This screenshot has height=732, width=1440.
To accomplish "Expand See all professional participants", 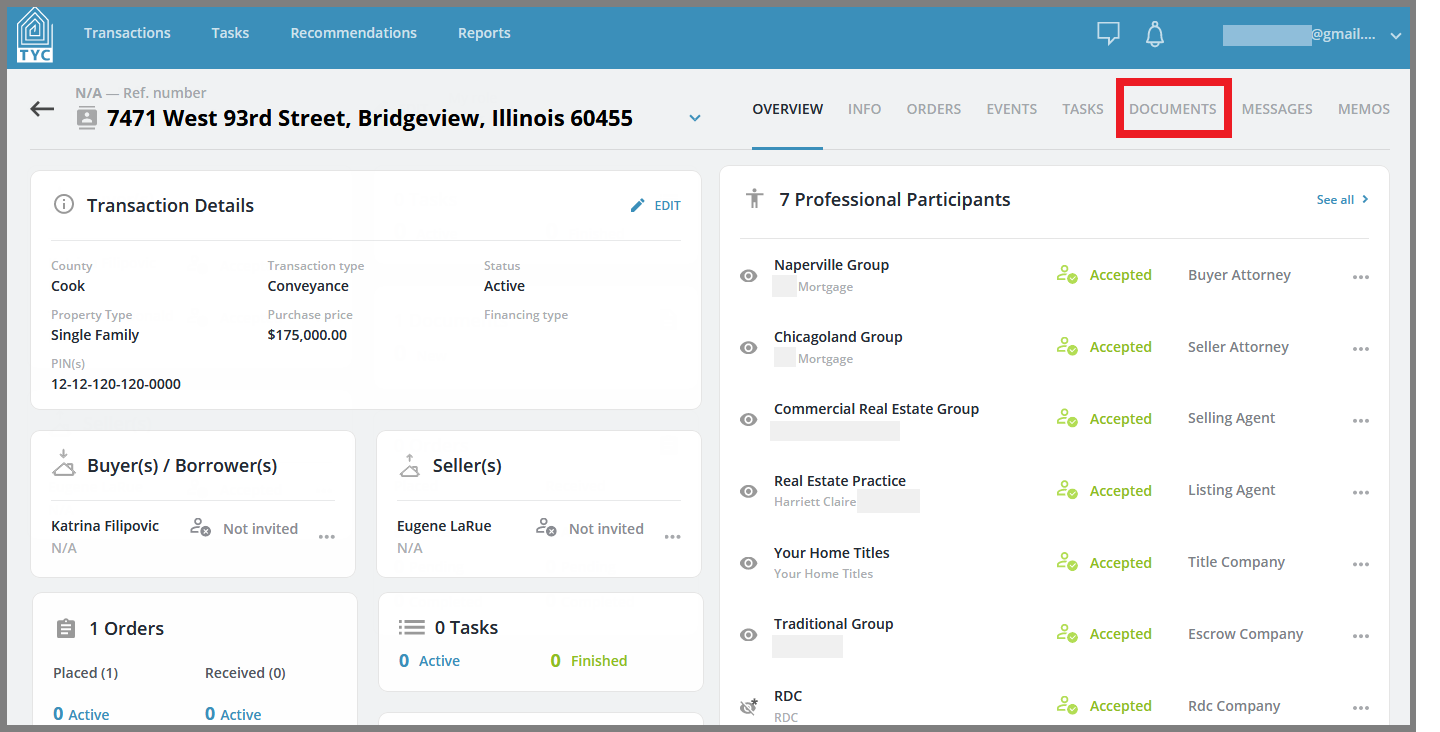I will [1342, 200].
